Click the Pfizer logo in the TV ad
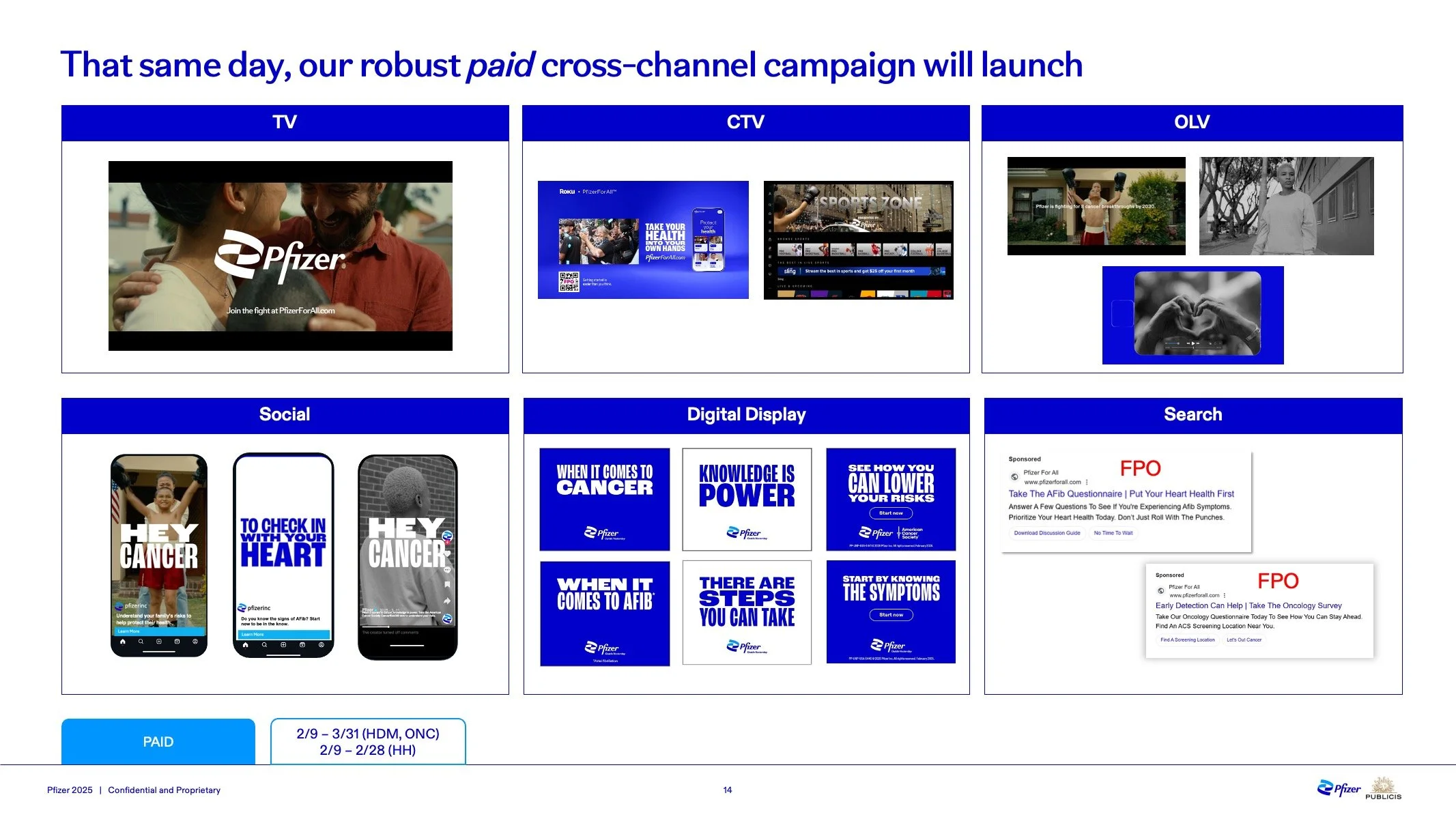Image resolution: width=1456 pixels, height=819 pixels. (280, 257)
